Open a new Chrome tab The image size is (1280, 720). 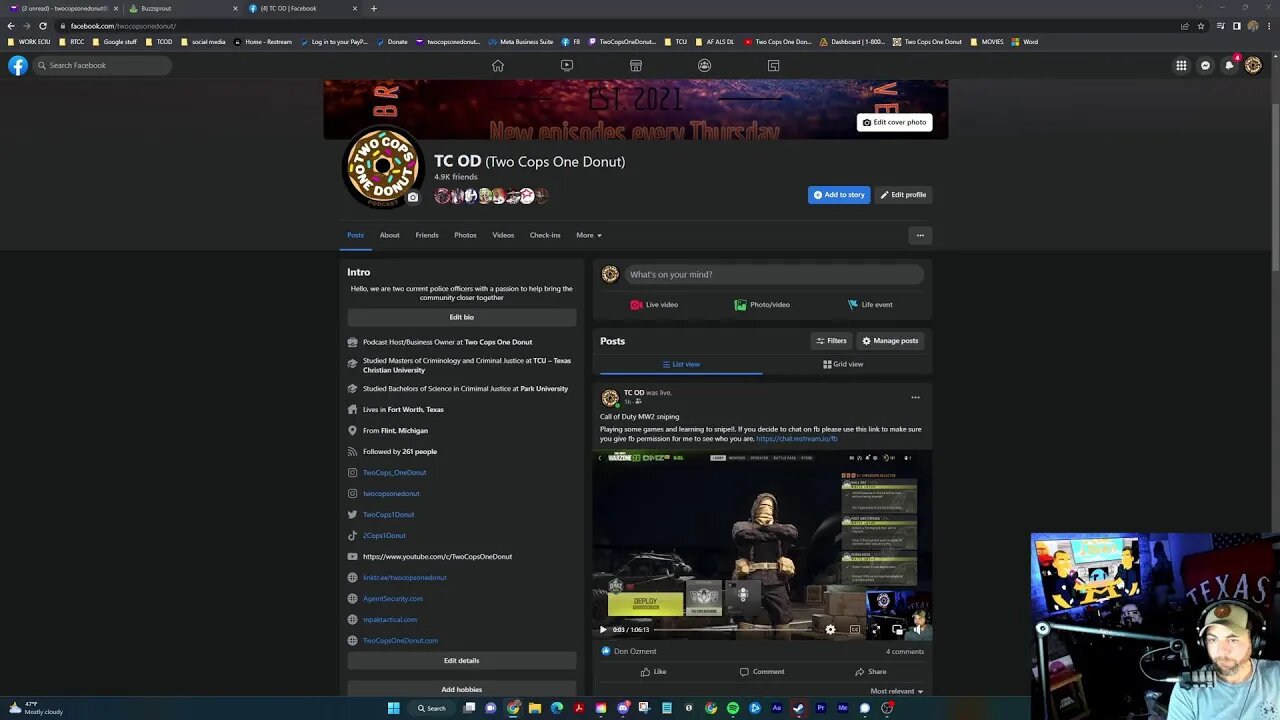pyautogui.click(x=374, y=8)
